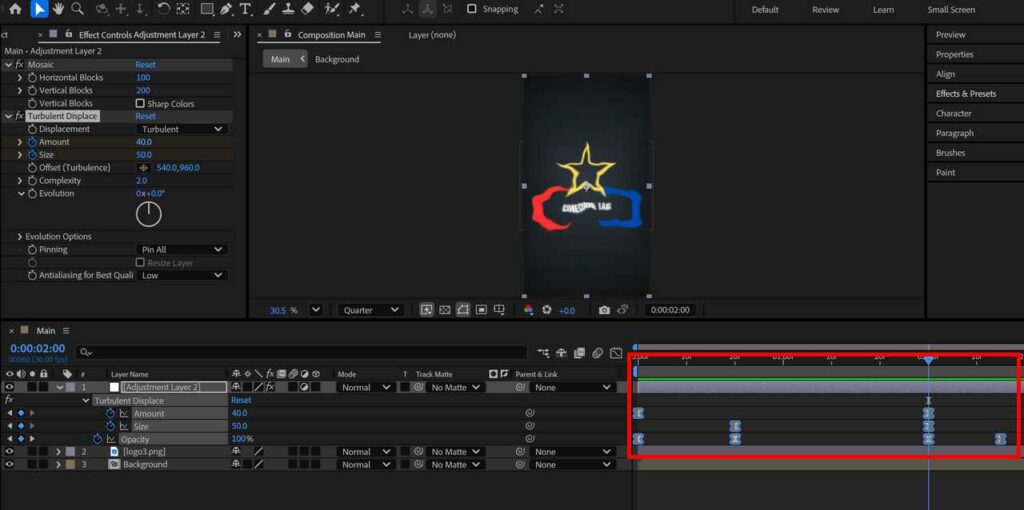1024x510 pixels.
Task: Switch to the Small Screen workspace
Action: (x=951, y=10)
